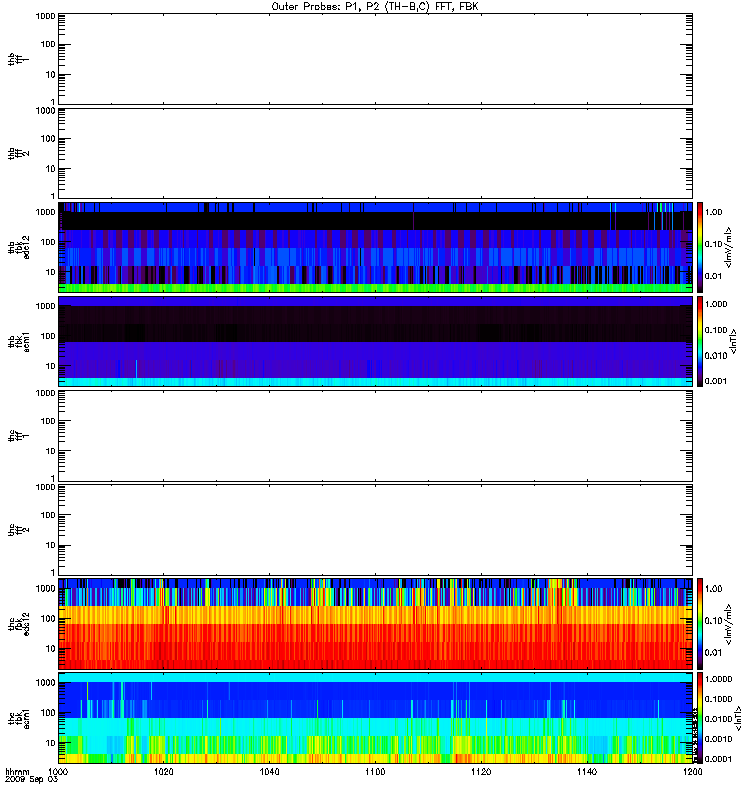Click the '1140' time axis tick label

pyautogui.click(x=587, y=772)
